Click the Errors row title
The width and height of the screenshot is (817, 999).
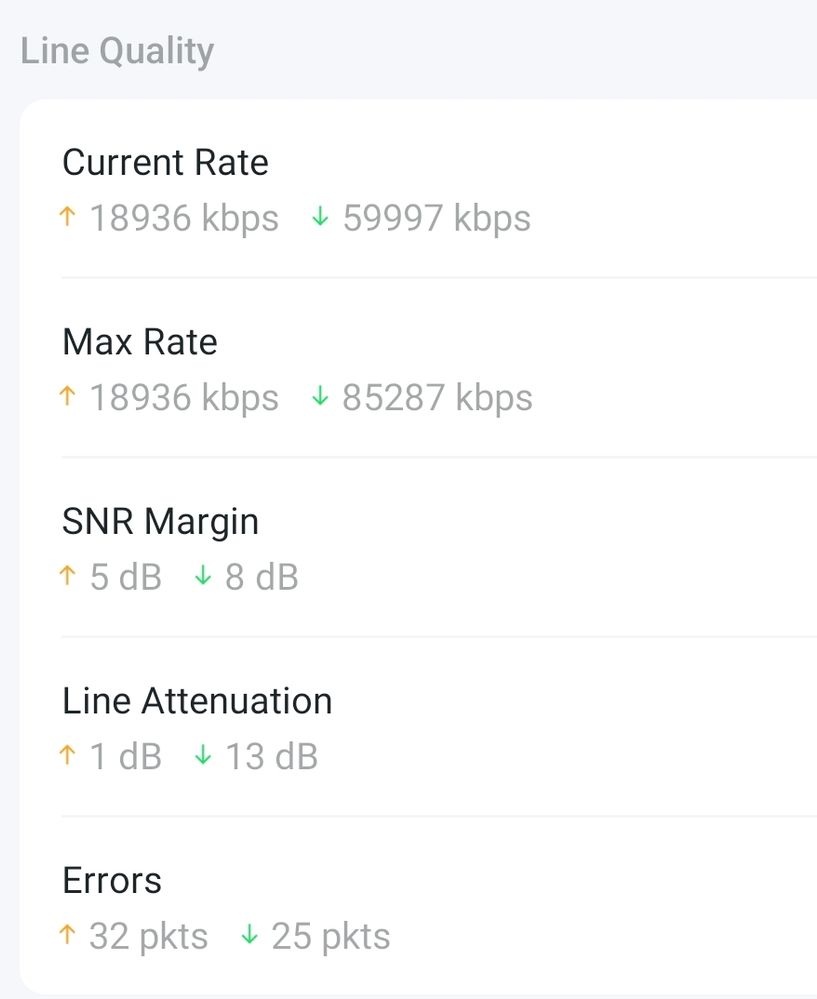coord(111,881)
